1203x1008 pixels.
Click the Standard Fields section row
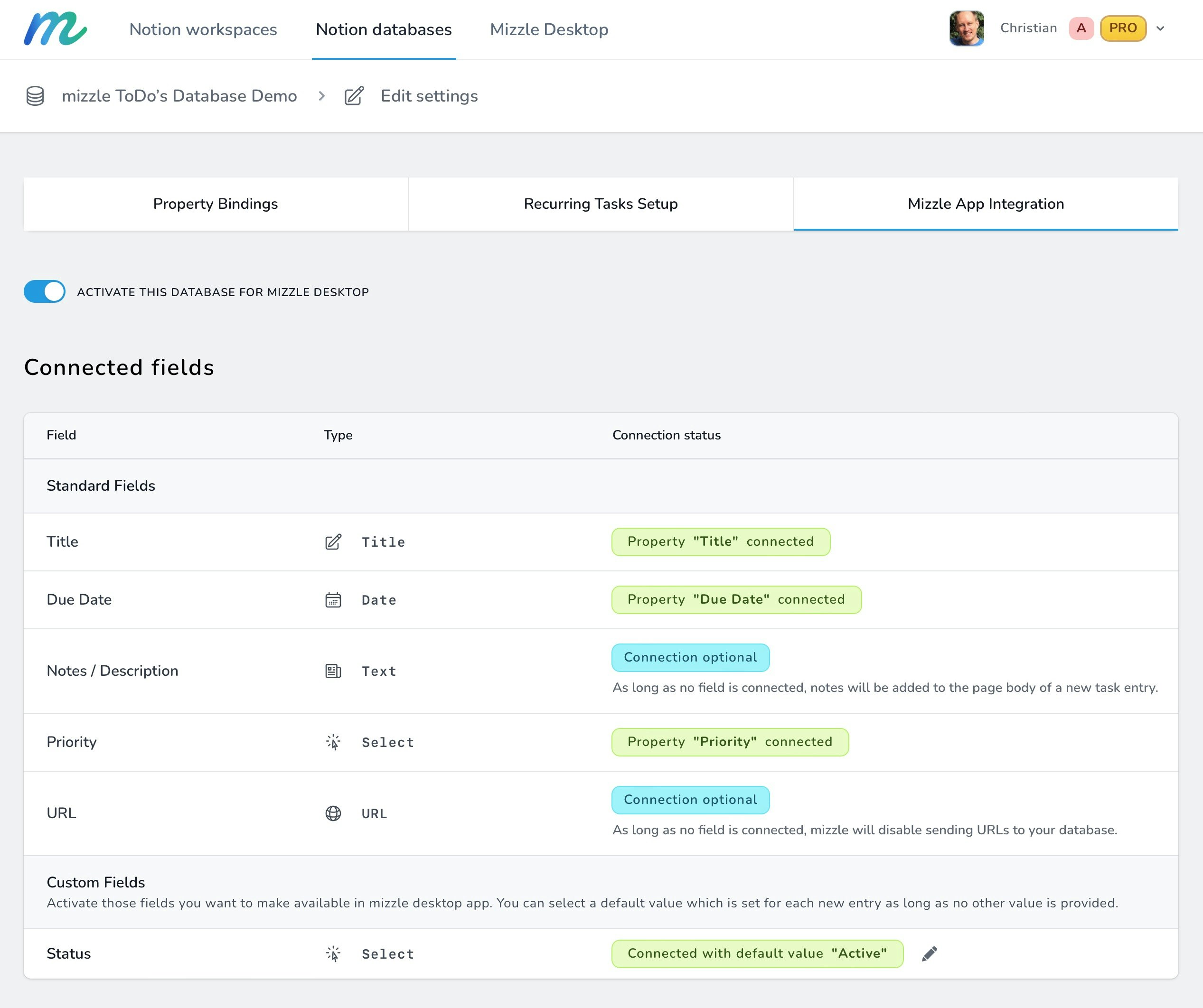point(601,485)
